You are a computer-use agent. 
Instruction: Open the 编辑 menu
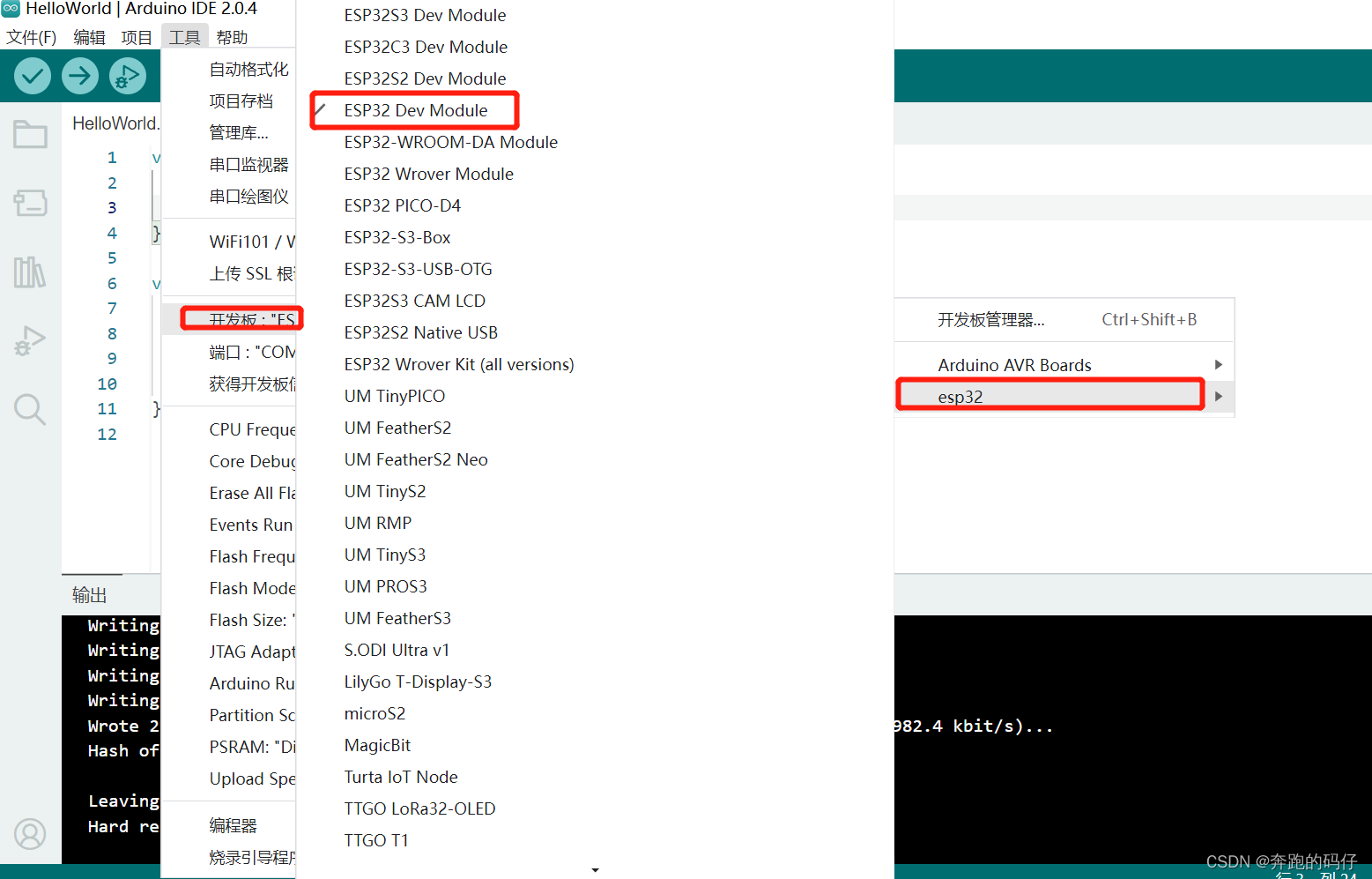89,37
